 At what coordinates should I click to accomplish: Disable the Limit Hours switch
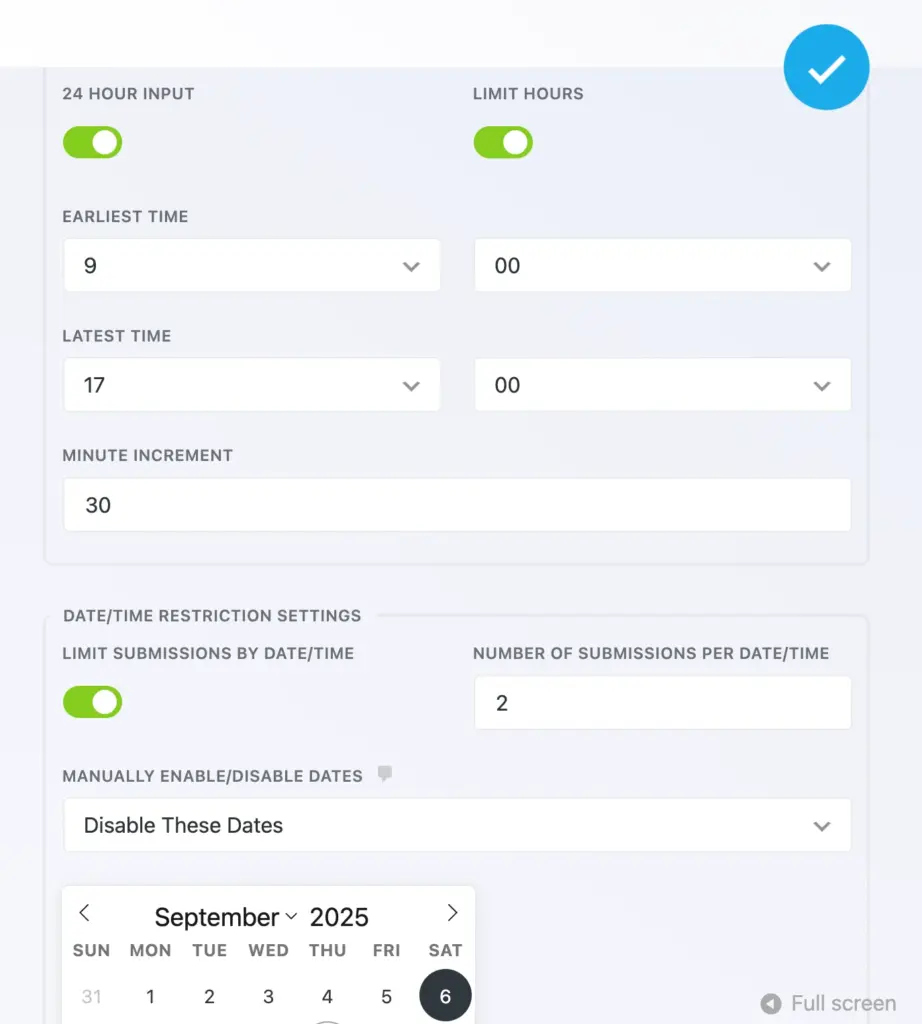[x=503, y=142]
